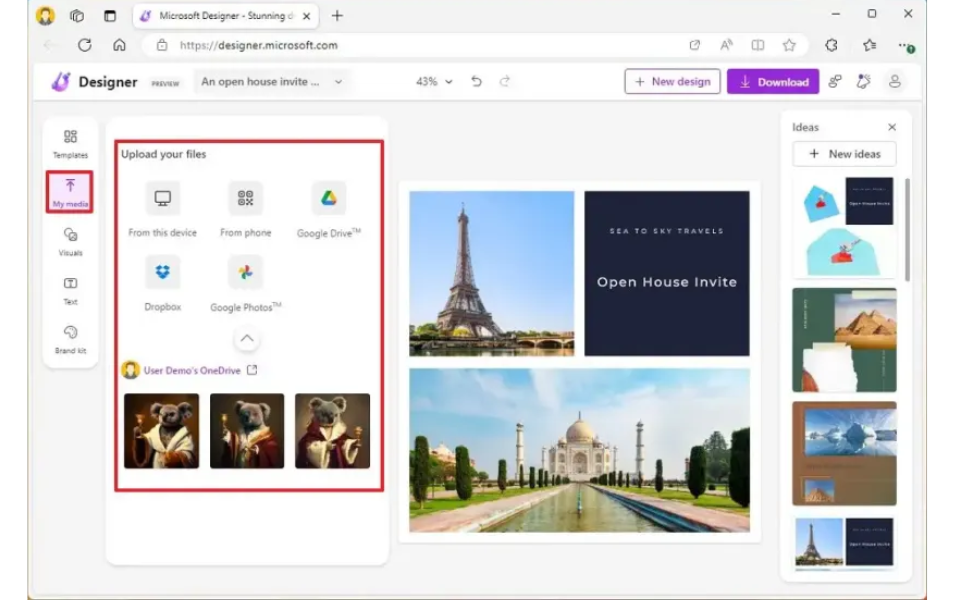Open the Text panel
The height and width of the screenshot is (600, 960).
(69, 290)
